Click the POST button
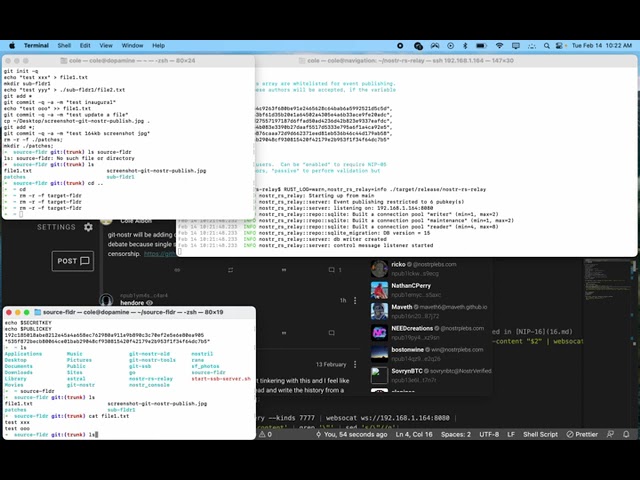This screenshot has width=640, height=480. (73, 261)
